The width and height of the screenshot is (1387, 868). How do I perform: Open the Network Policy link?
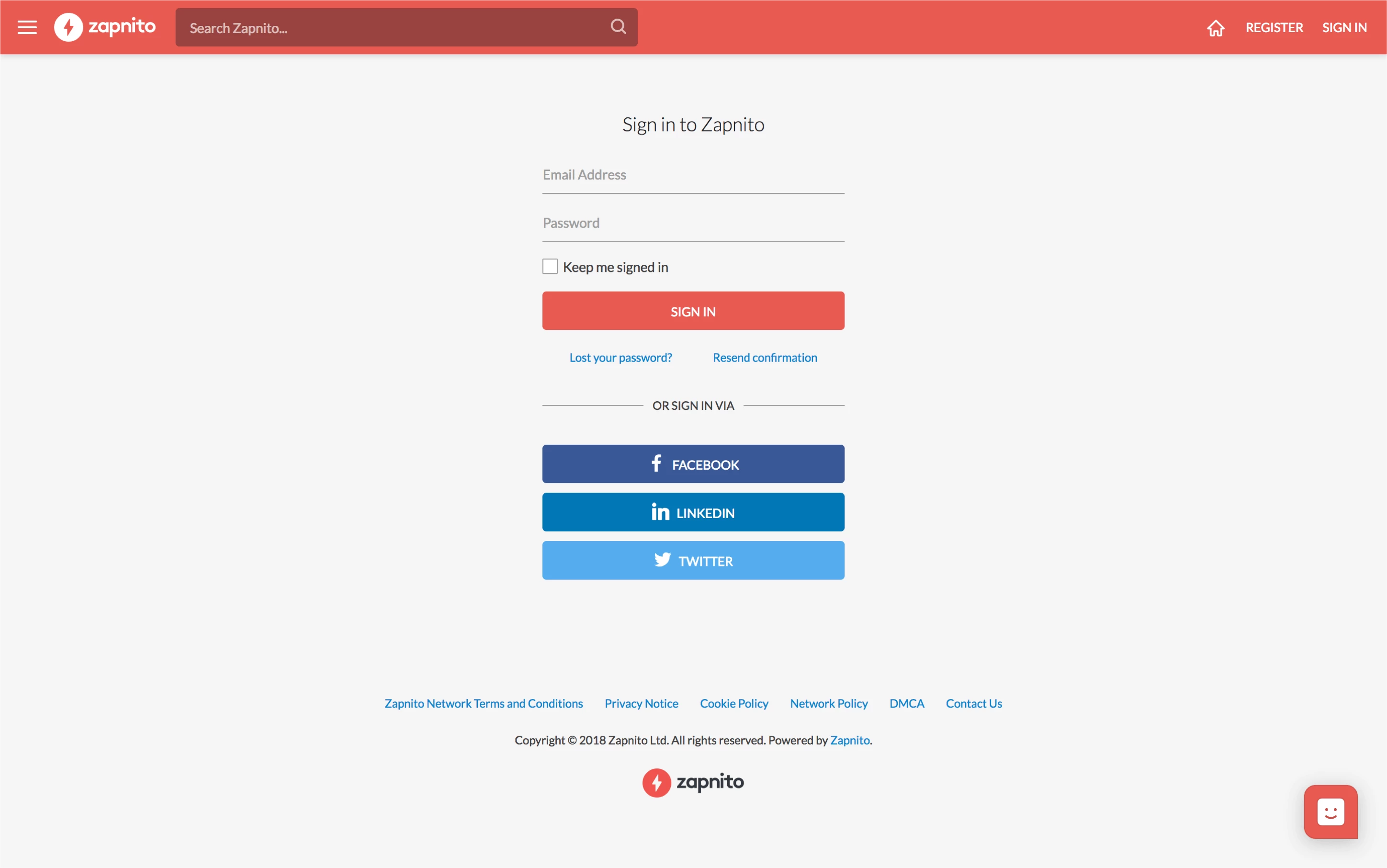(x=828, y=703)
